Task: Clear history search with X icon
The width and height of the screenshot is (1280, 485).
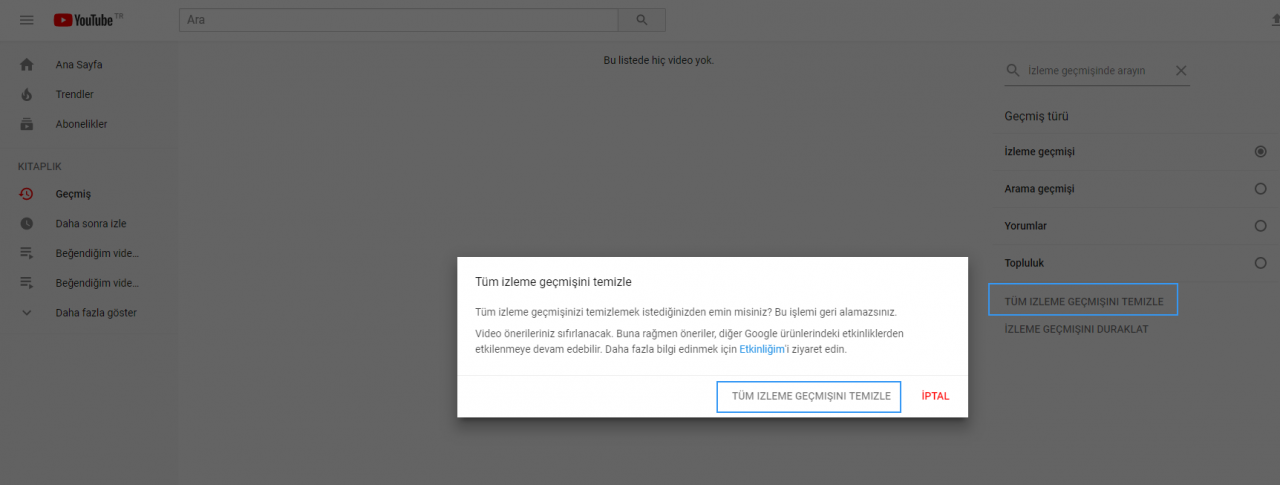Action: pyautogui.click(x=1181, y=71)
